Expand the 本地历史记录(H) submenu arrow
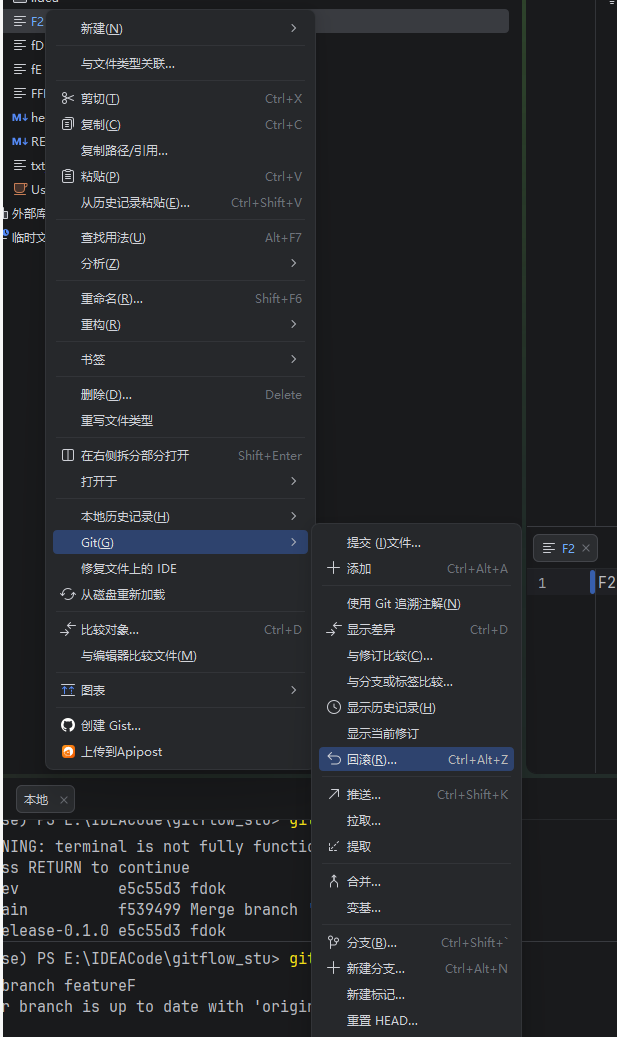The image size is (617, 1037). tap(294, 516)
